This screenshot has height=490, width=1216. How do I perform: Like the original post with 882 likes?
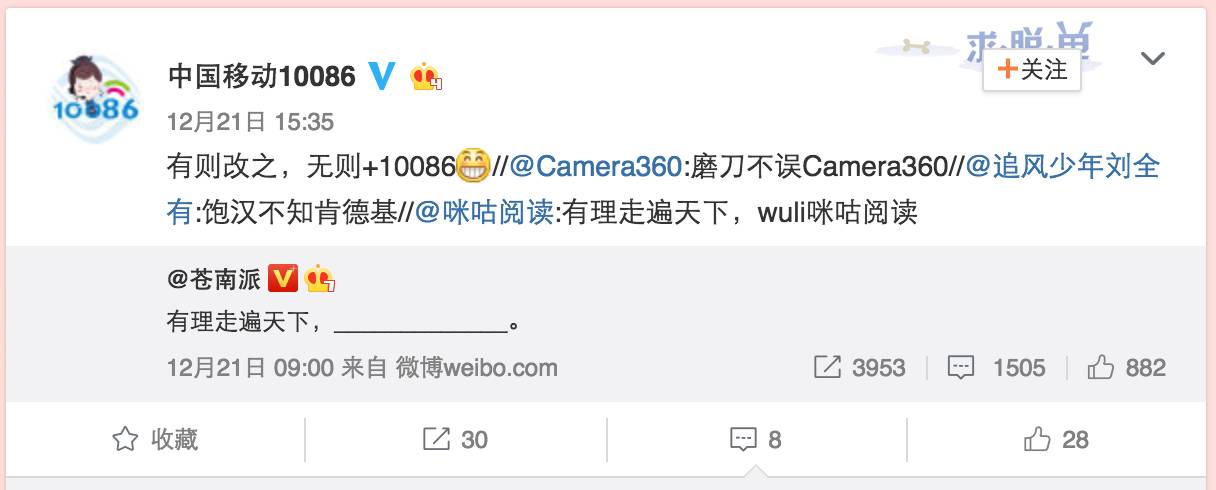[1127, 368]
